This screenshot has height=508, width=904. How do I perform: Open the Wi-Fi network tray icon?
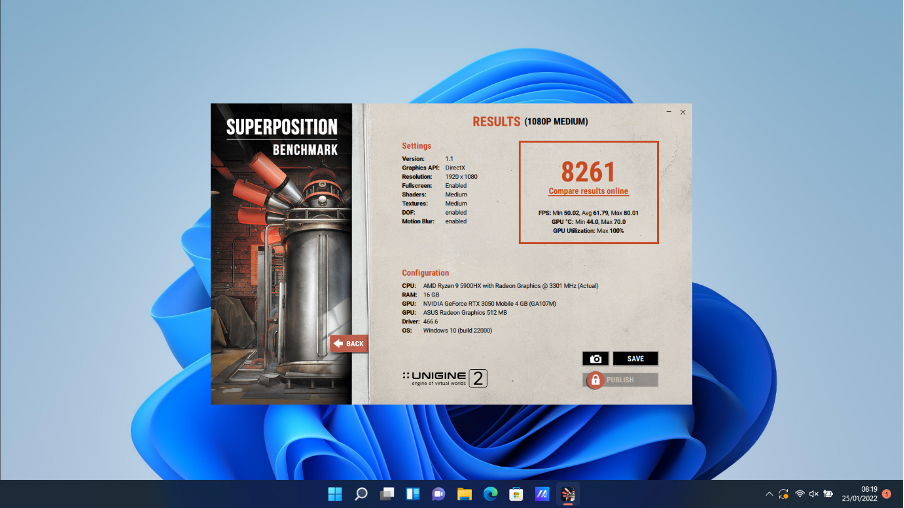pyautogui.click(x=800, y=494)
